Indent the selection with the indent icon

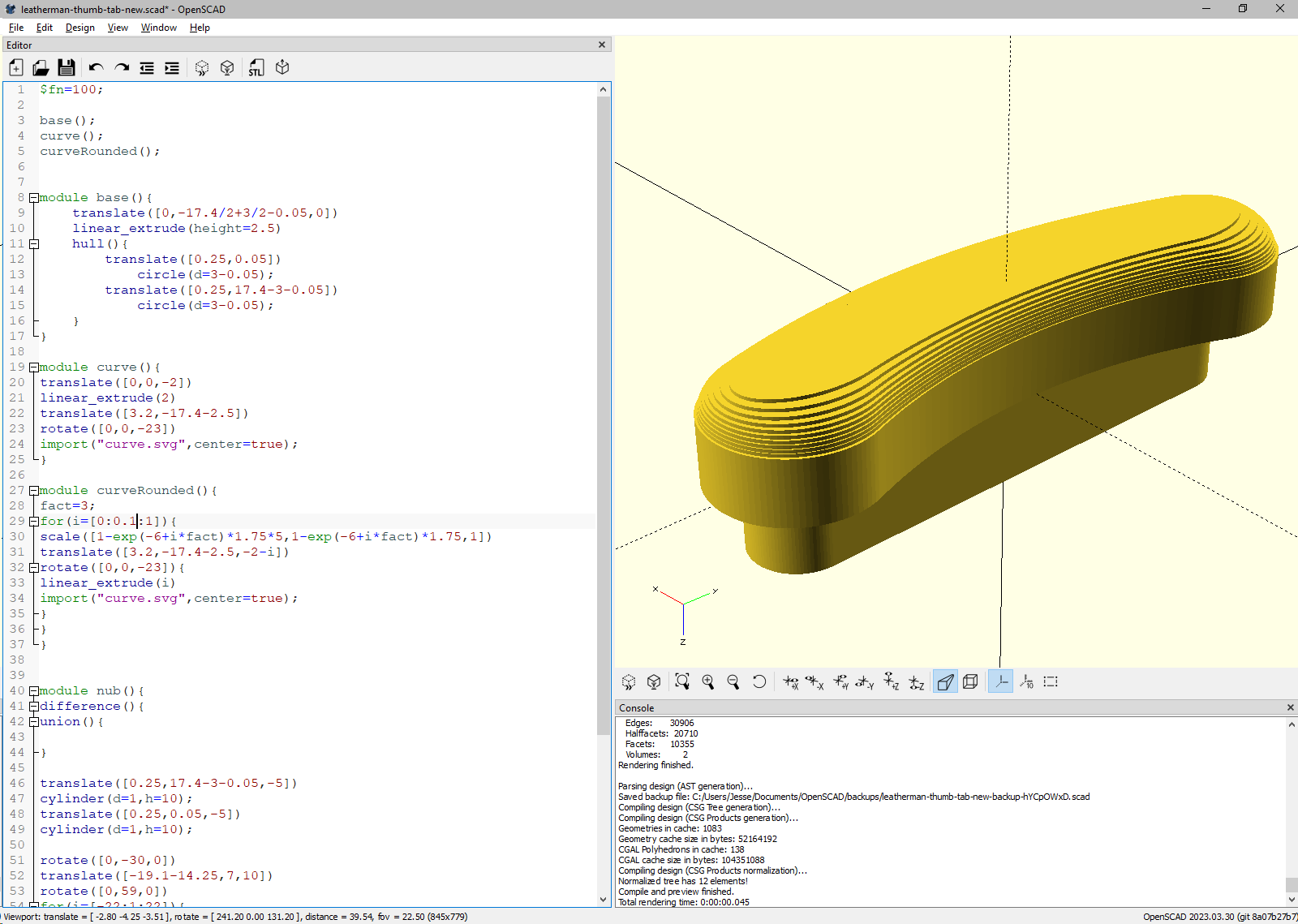(172, 68)
